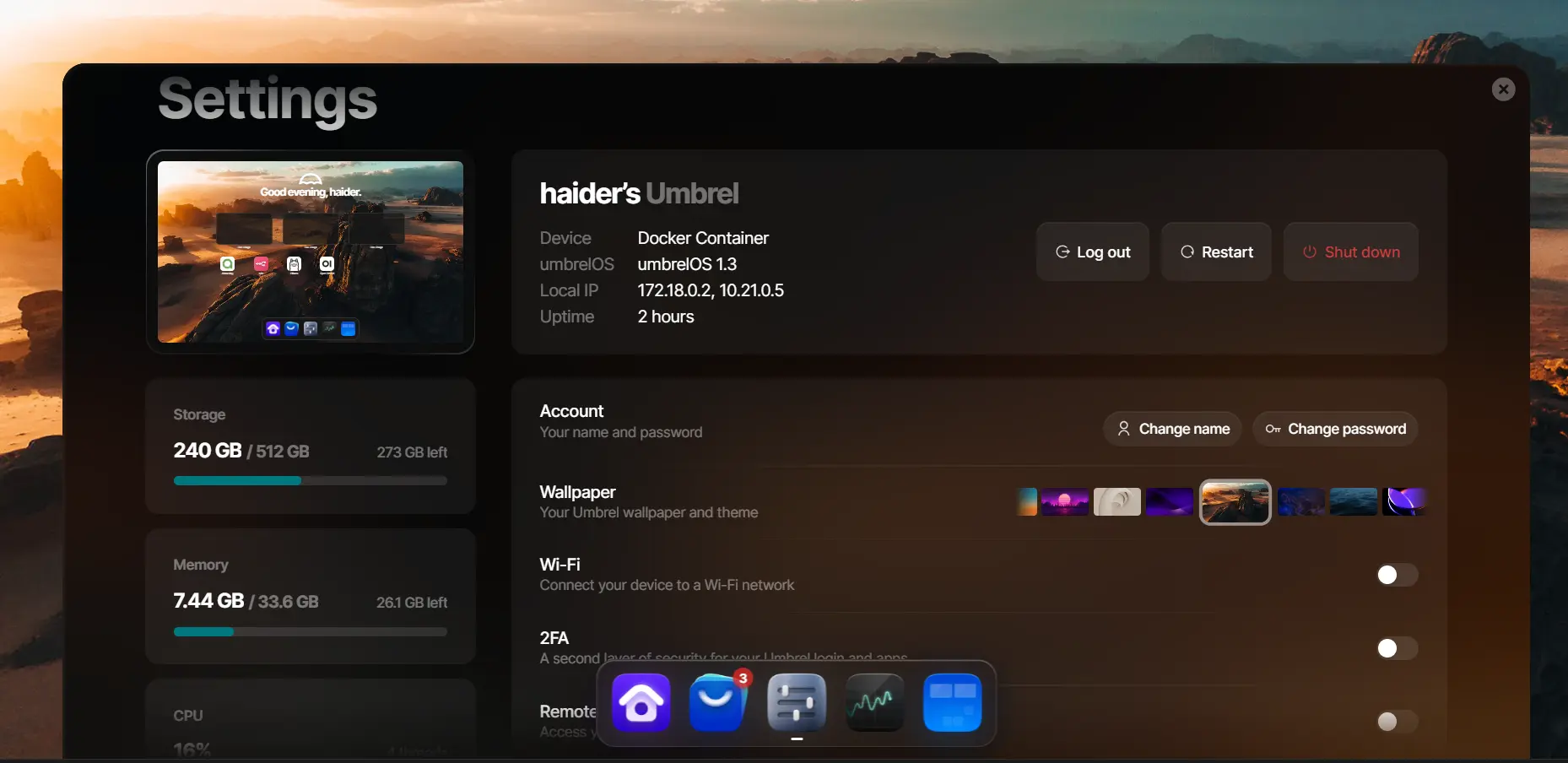Click the "Account" section label
This screenshot has height=763, width=1568.
pyautogui.click(x=571, y=411)
